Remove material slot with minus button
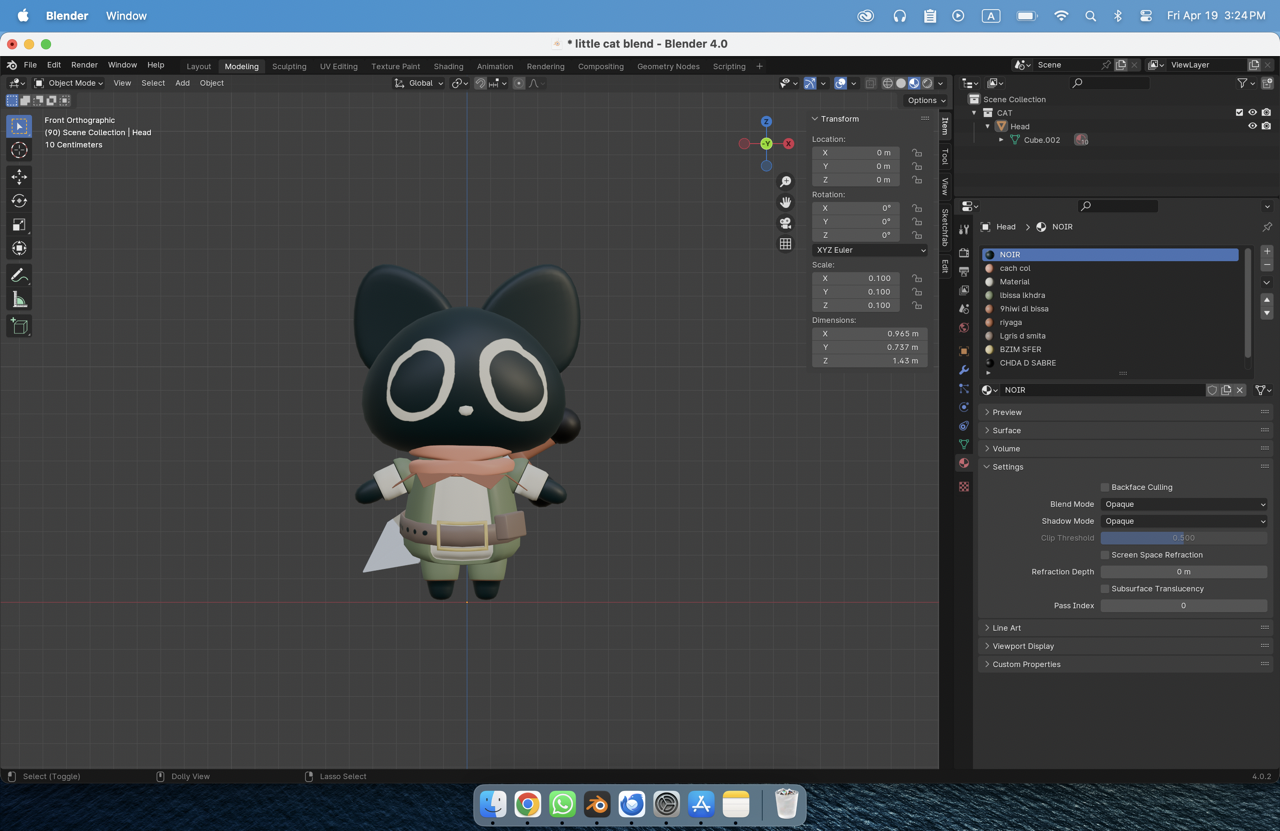The width and height of the screenshot is (1280, 831). [x=1267, y=266]
